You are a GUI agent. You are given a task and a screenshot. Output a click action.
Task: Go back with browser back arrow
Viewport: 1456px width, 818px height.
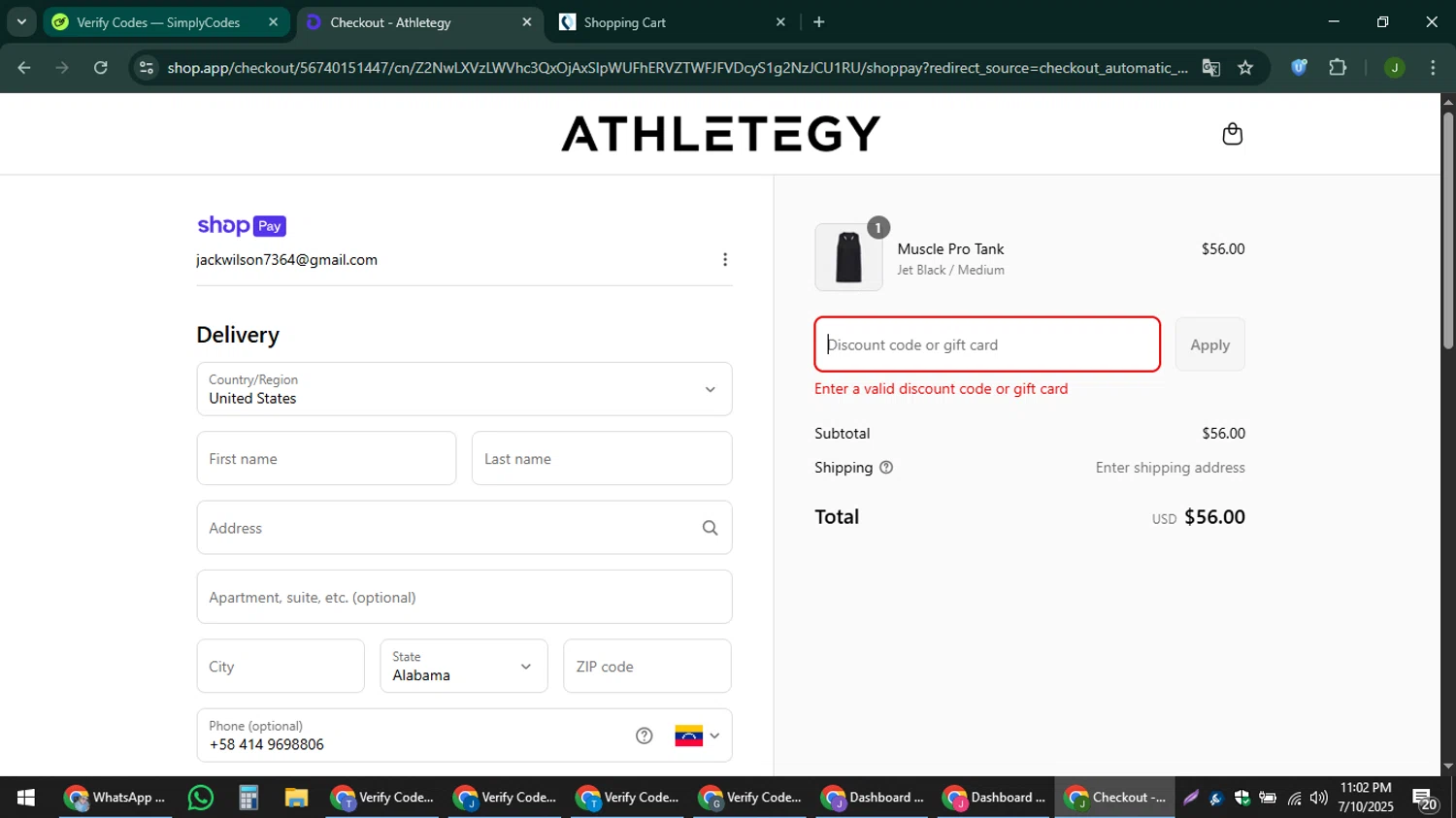(x=24, y=68)
